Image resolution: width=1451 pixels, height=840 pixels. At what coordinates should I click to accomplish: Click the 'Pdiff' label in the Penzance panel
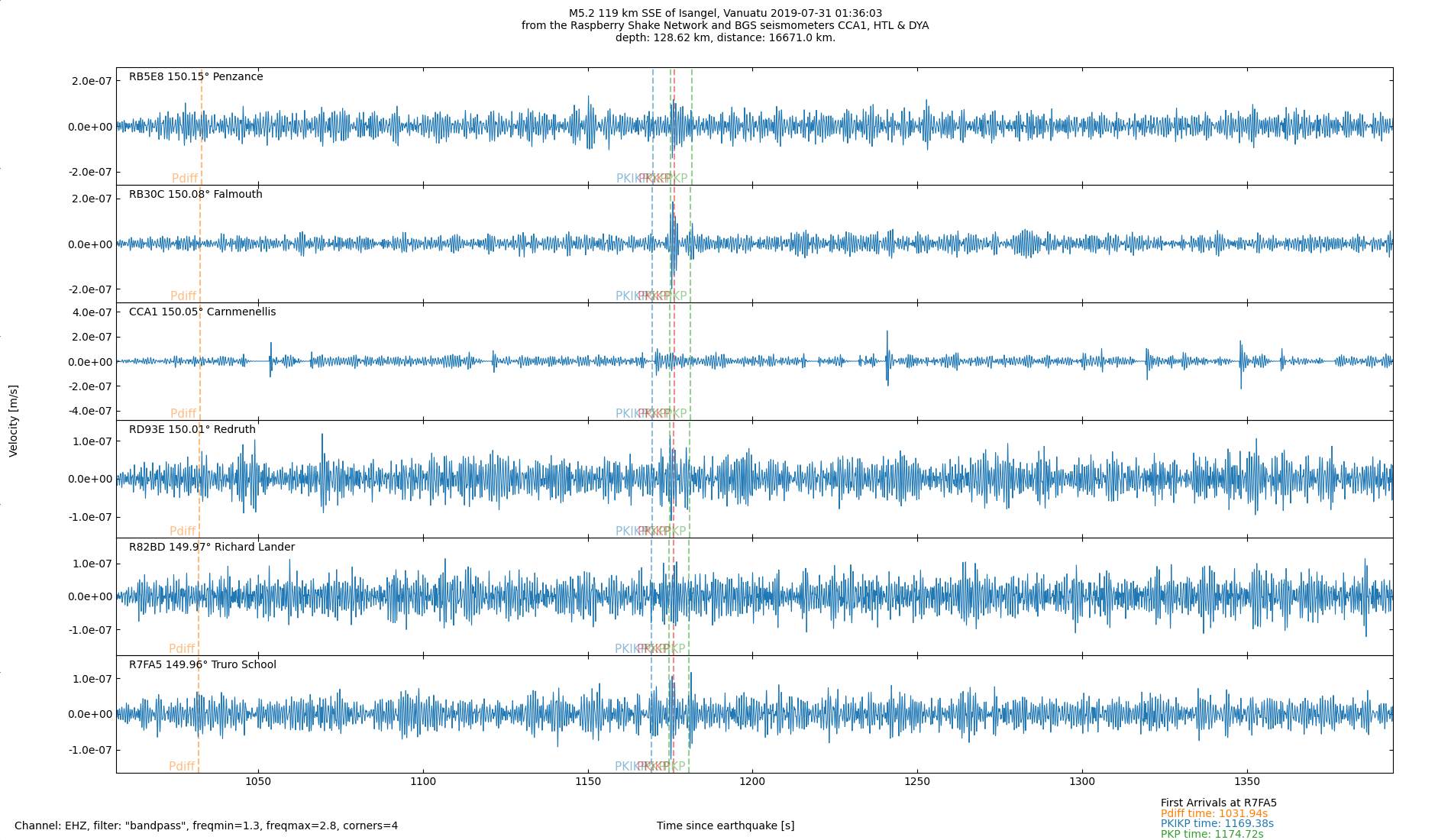pos(185,179)
